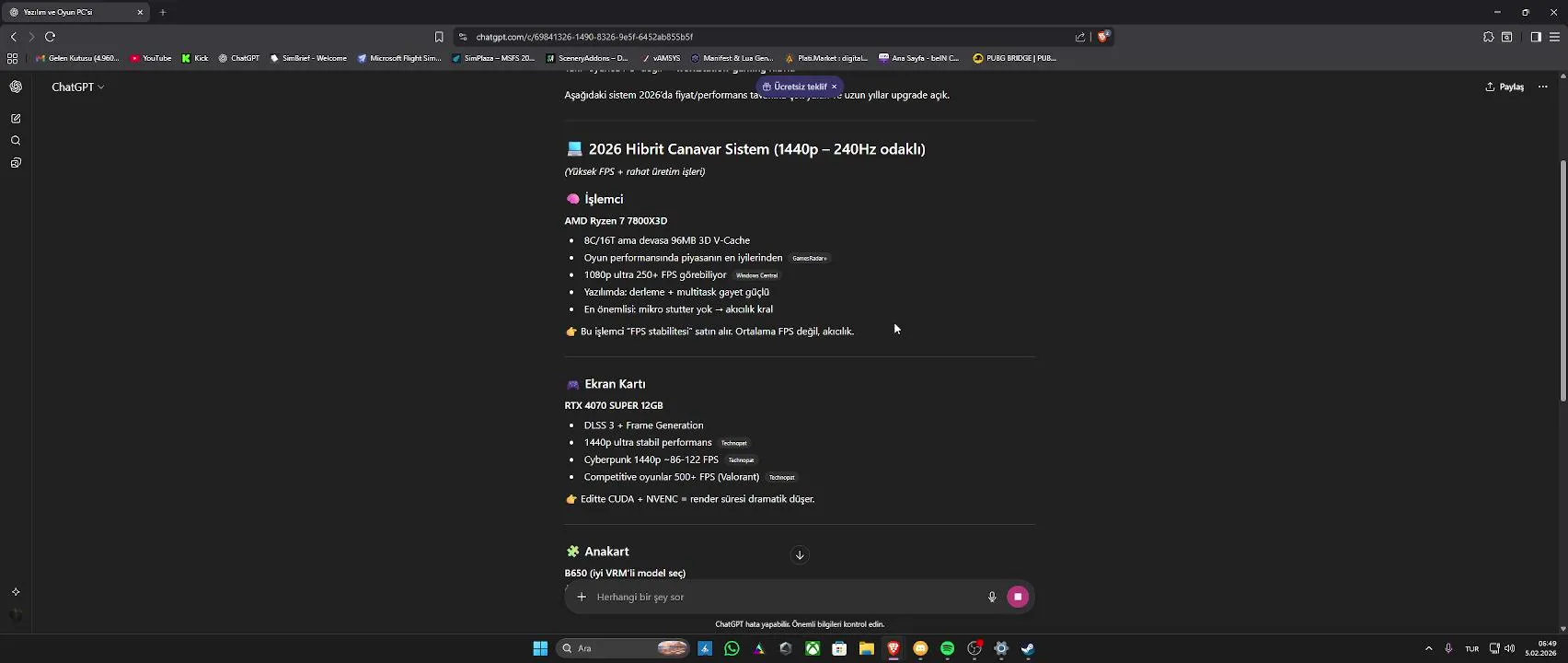The image size is (1568, 663).
Task: Go forward with the browser forward arrow
Action: 30,37
